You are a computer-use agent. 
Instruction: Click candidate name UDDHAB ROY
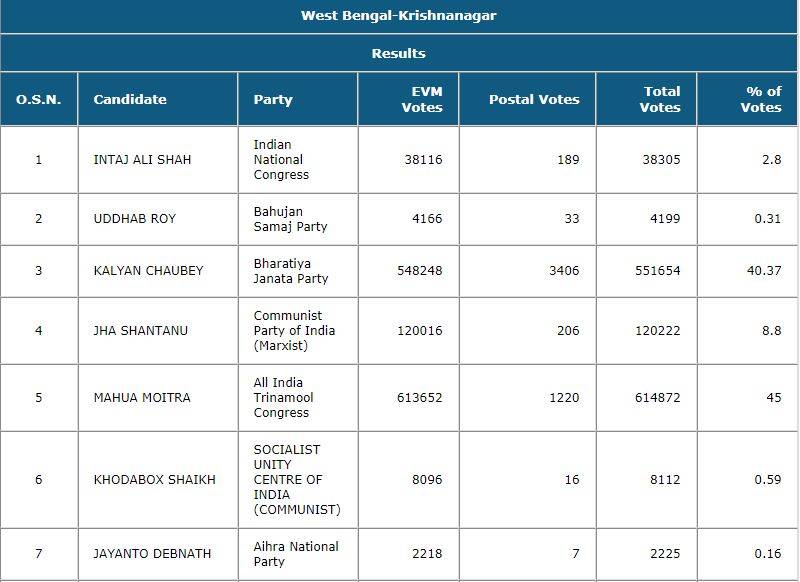pyautogui.click(x=135, y=219)
